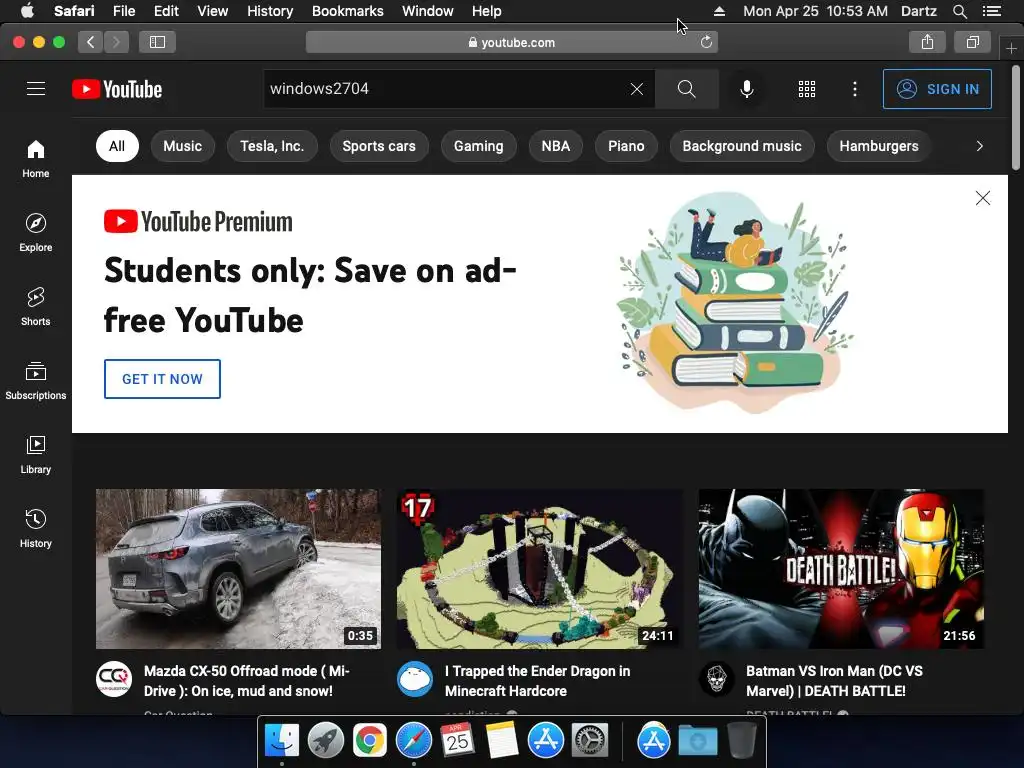Click the Mazda CX-50 Offroad mode title
The image size is (1024, 768).
[247, 680]
